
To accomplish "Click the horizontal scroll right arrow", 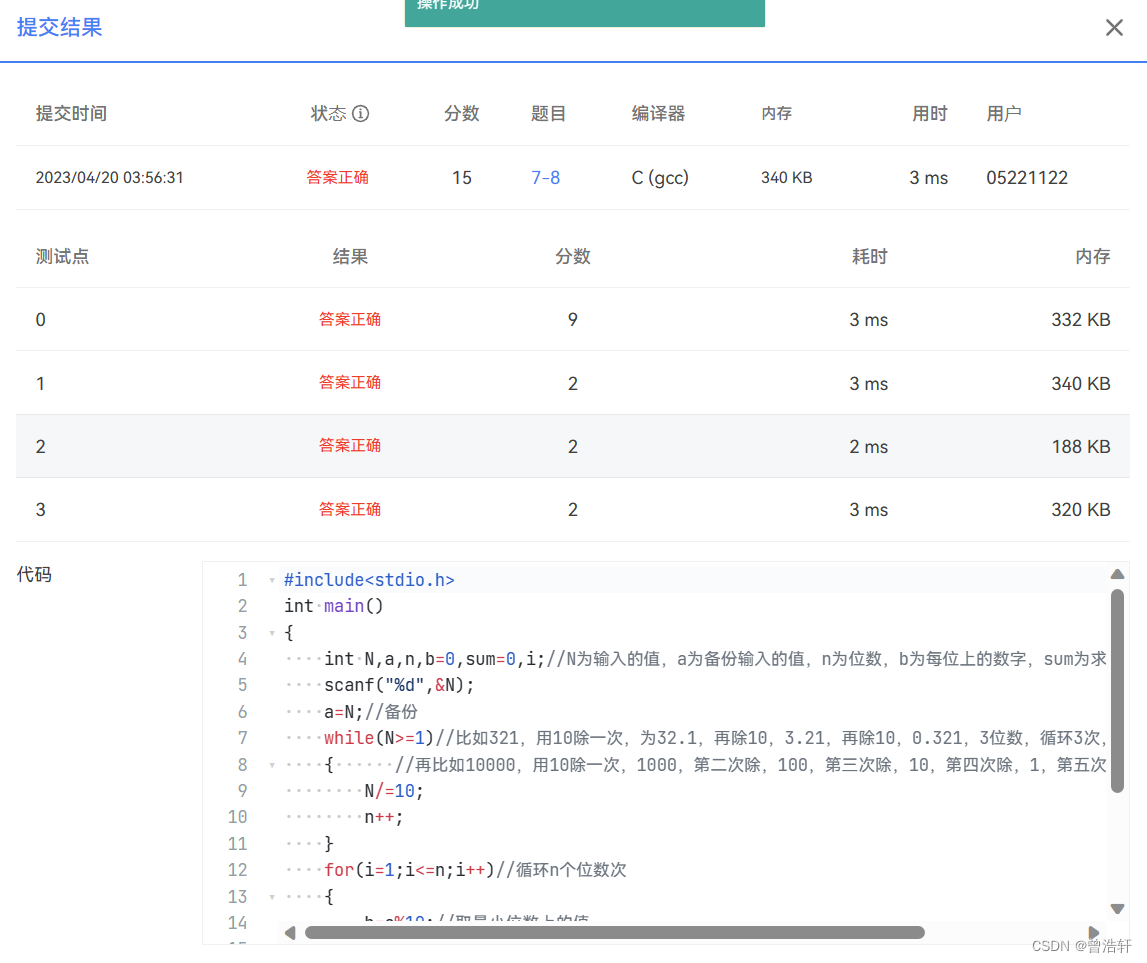I will pos(1094,933).
